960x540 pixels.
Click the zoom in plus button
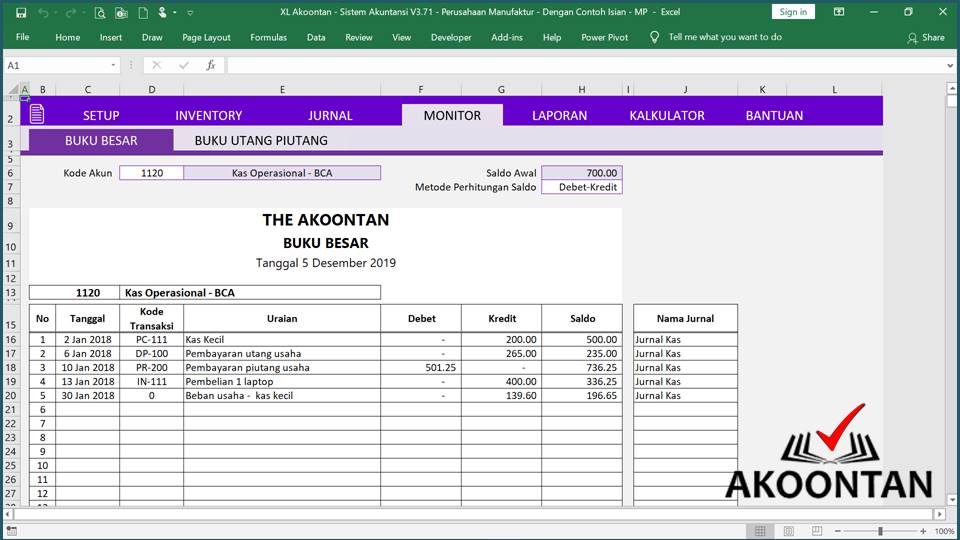coord(923,531)
